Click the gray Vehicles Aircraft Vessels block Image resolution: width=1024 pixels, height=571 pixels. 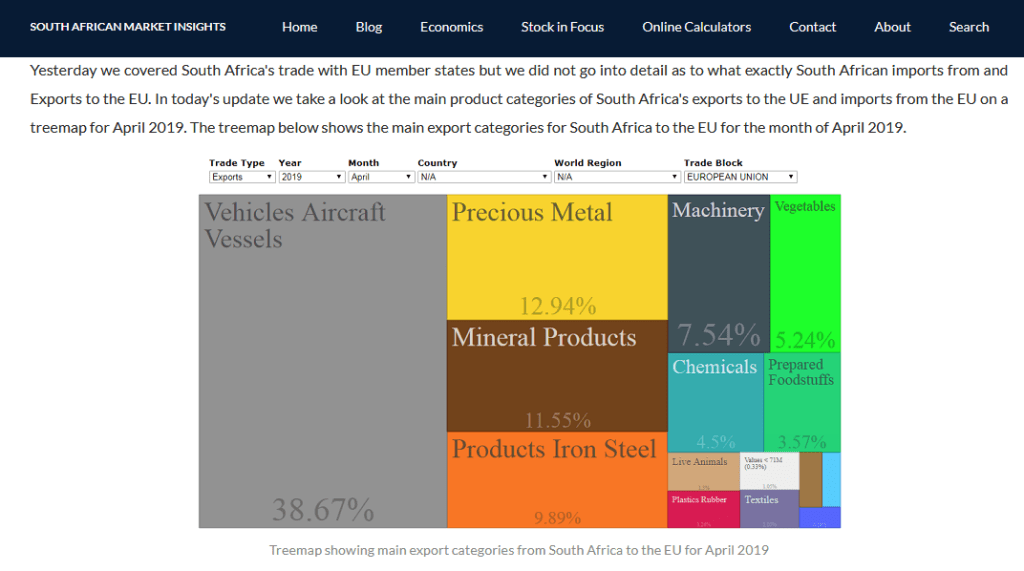(x=322, y=360)
